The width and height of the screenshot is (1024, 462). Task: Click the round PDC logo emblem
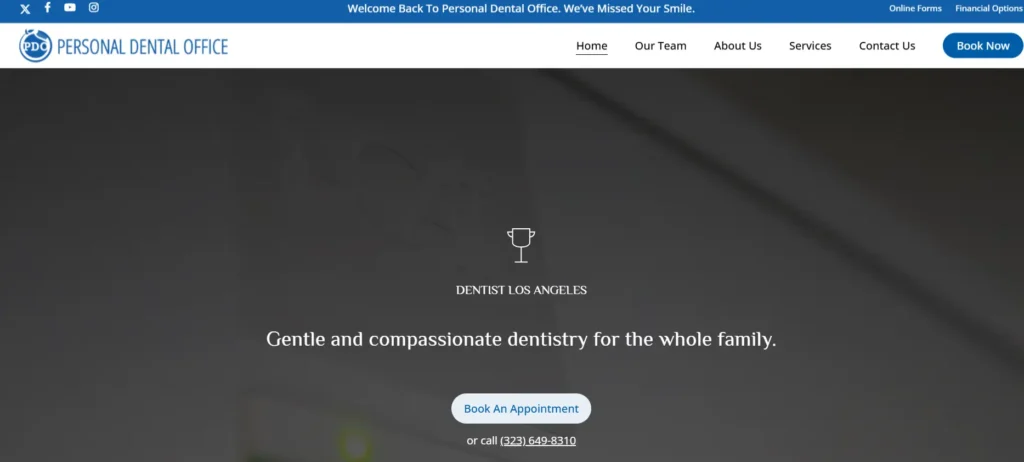pyautogui.click(x=35, y=46)
